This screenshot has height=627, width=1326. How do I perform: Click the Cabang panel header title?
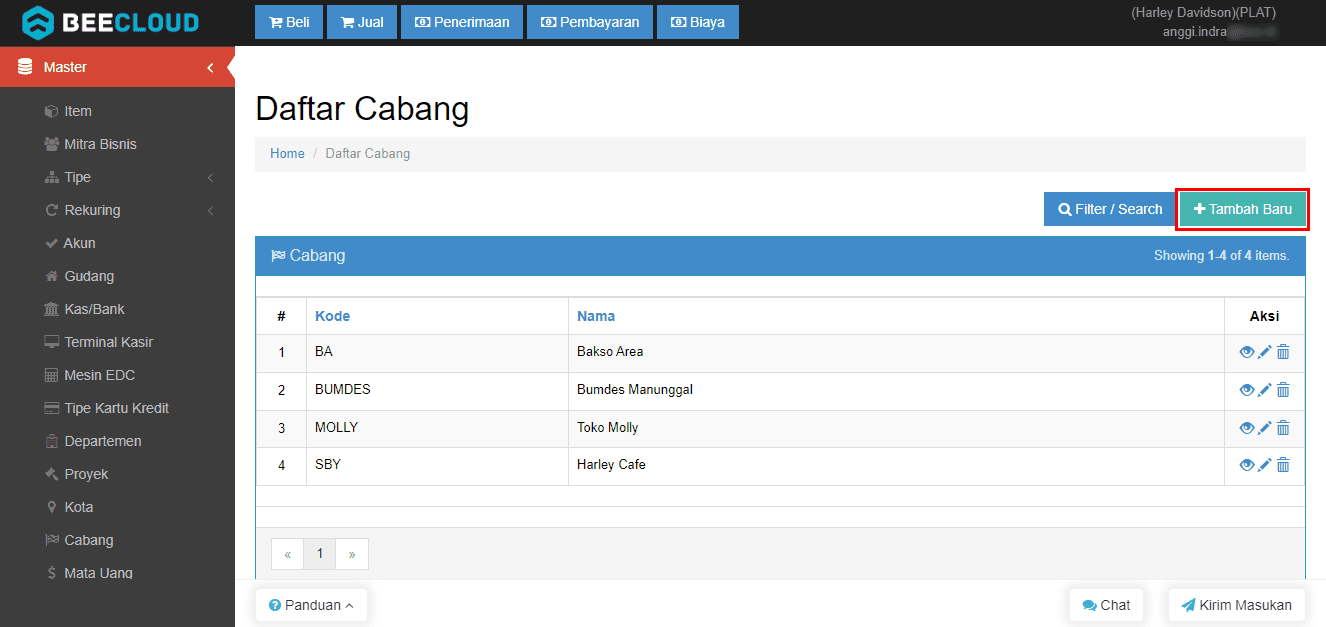click(x=308, y=256)
